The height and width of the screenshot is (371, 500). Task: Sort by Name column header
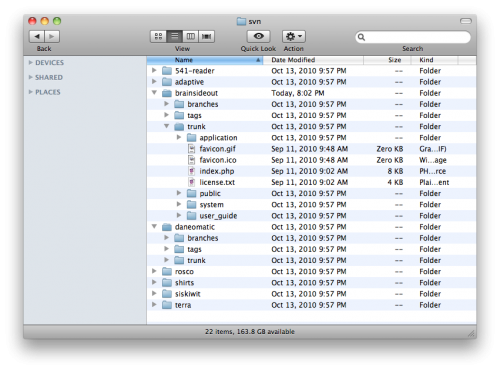(x=205, y=60)
